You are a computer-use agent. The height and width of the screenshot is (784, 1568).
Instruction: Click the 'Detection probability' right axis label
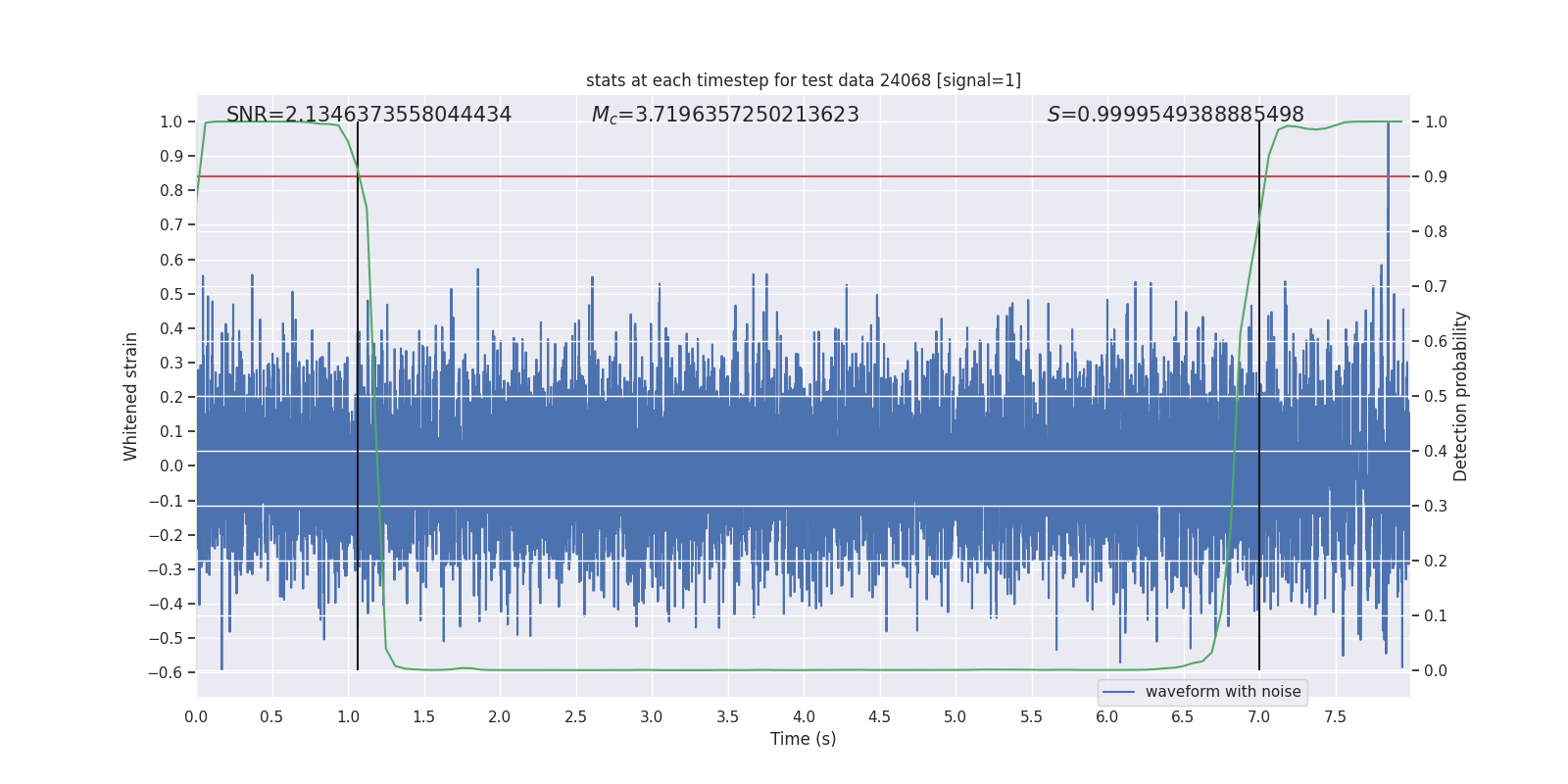[1461, 397]
